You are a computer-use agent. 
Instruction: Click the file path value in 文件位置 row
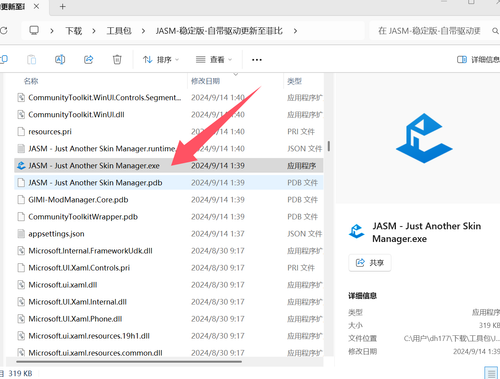451,339
